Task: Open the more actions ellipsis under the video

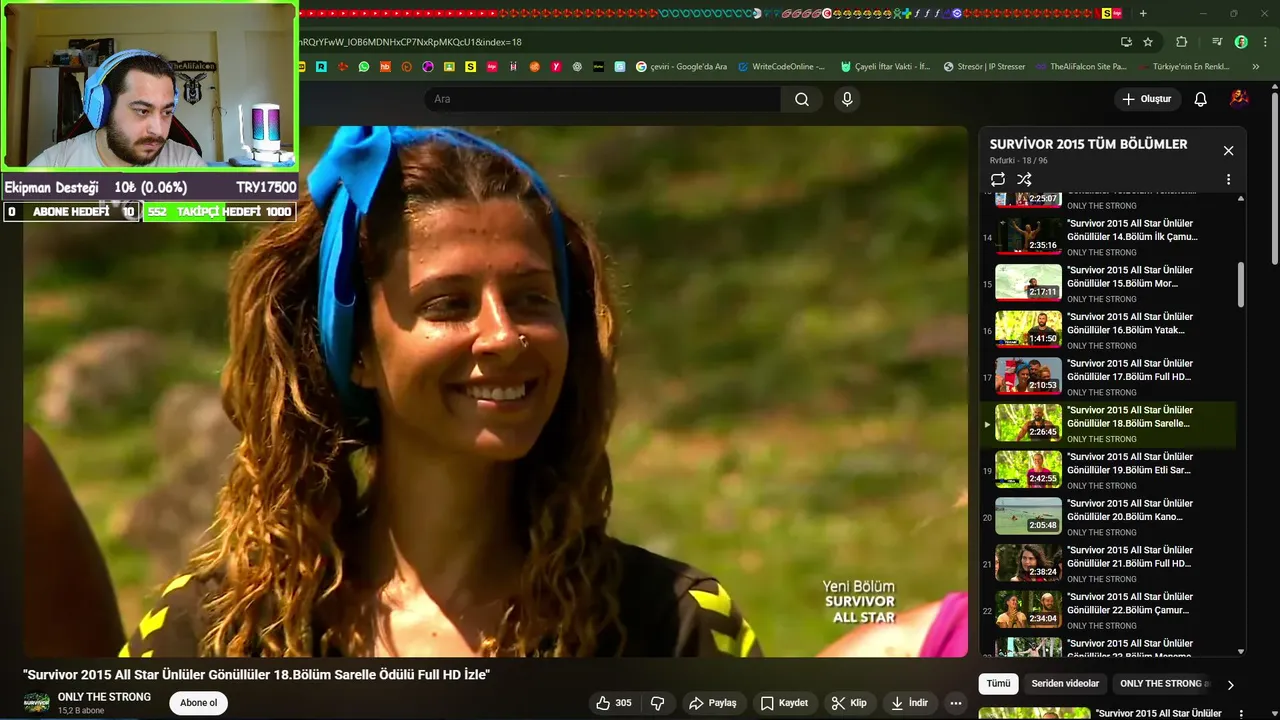Action: coord(956,703)
